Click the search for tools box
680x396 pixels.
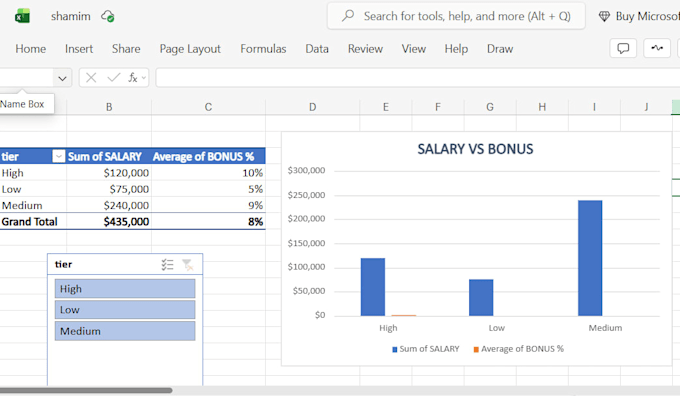click(x=456, y=16)
